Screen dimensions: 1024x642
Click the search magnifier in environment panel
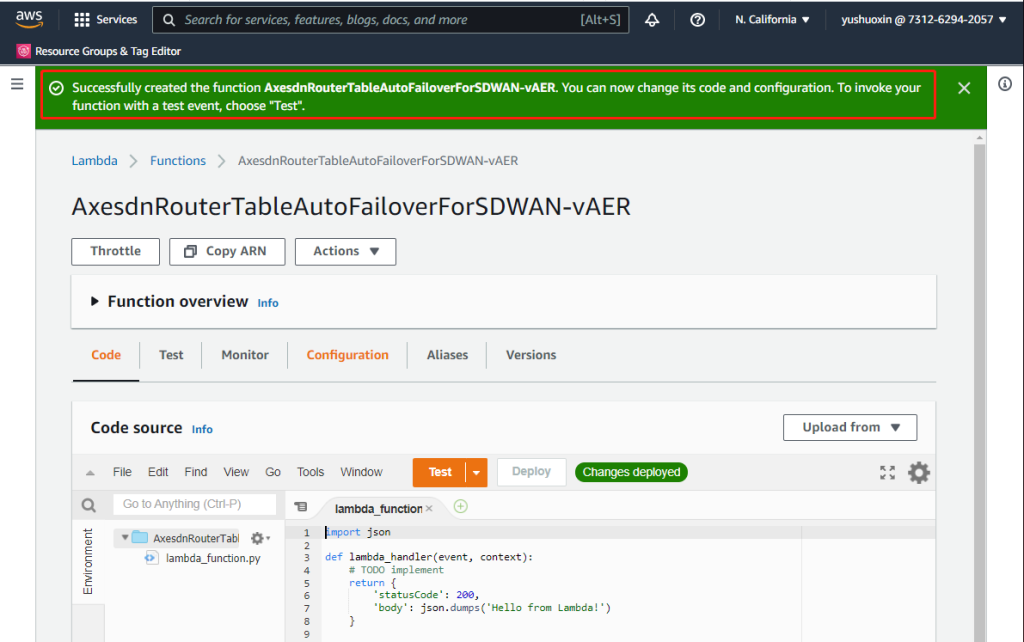(x=89, y=506)
